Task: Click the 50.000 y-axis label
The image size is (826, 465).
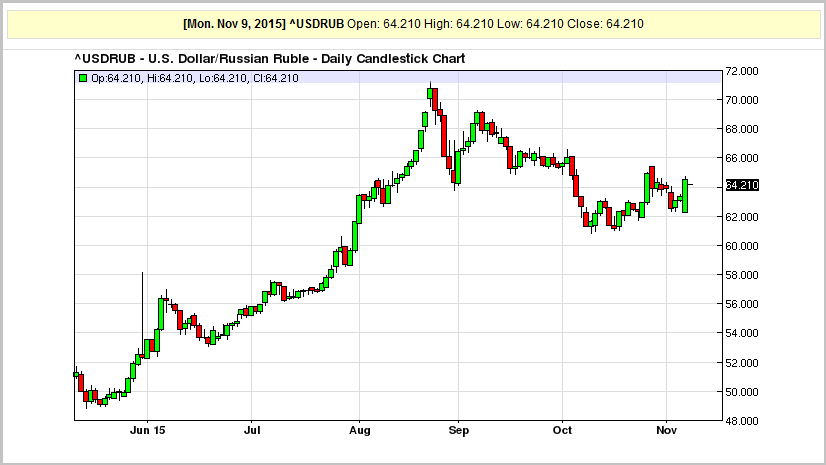Action: click(x=742, y=392)
